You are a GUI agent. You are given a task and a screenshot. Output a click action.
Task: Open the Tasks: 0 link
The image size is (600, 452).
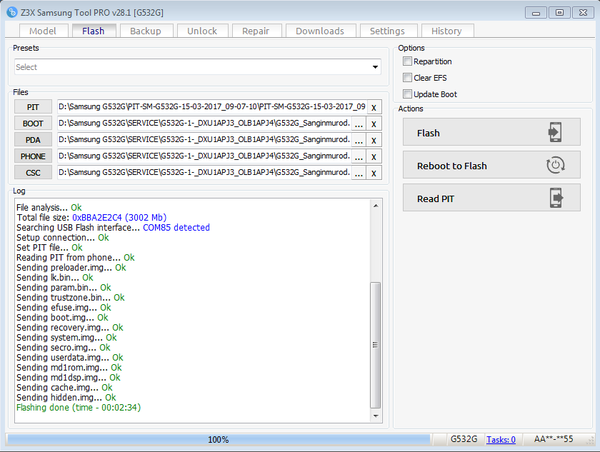(x=501, y=439)
